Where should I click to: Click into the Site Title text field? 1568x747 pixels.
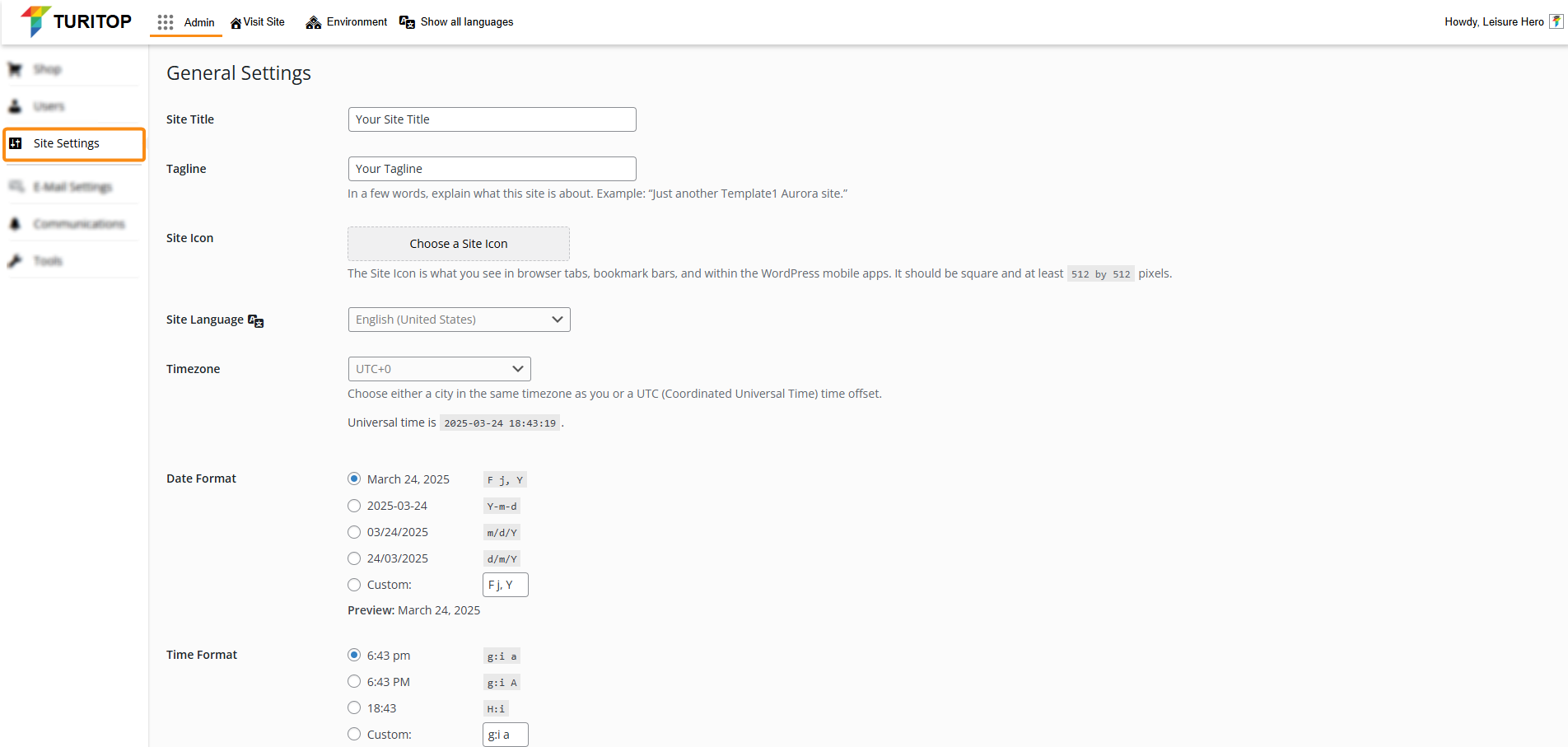[x=492, y=119]
